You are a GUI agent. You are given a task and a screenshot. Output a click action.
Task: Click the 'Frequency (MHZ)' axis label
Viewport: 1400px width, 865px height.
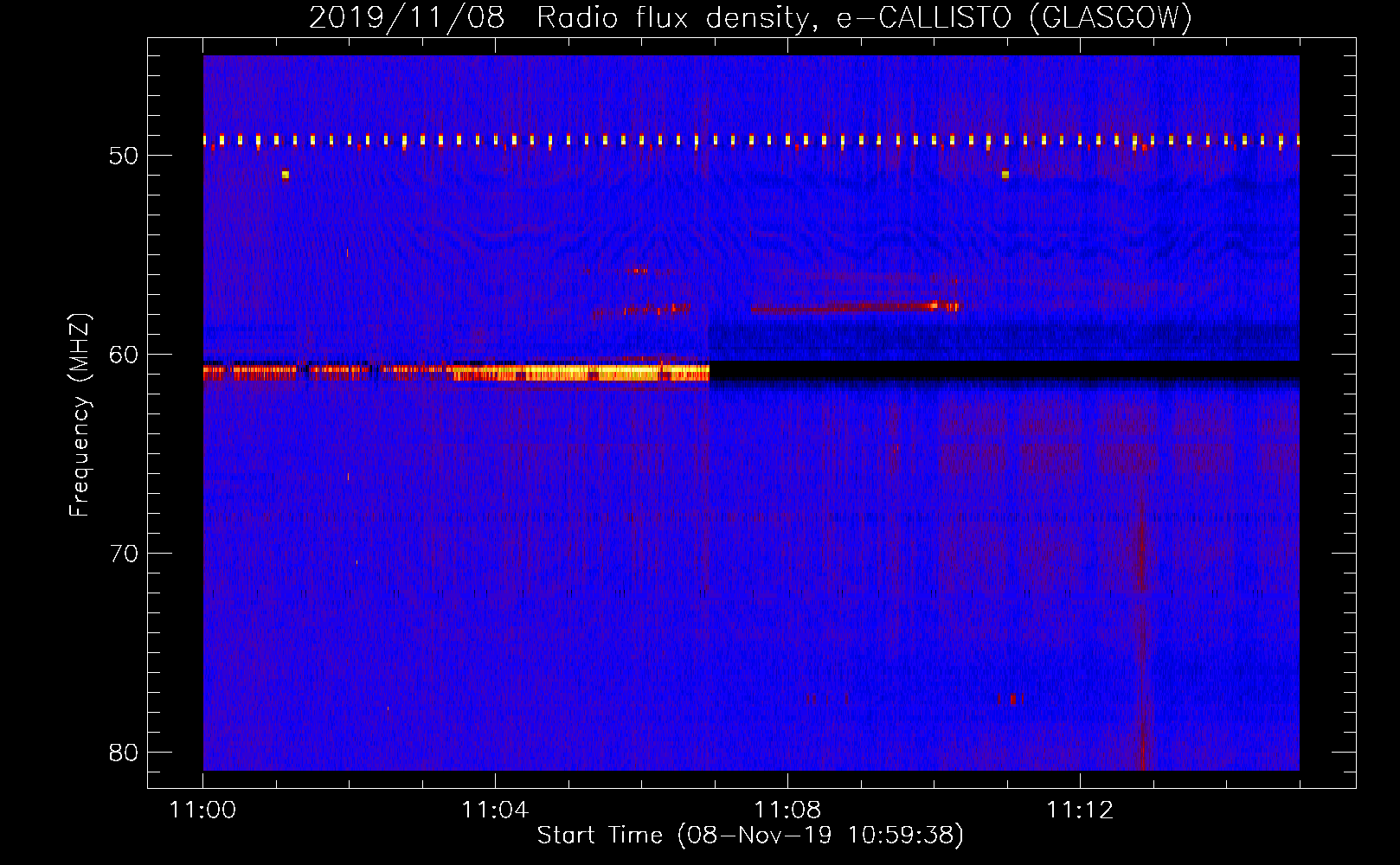tap(80, 415)
